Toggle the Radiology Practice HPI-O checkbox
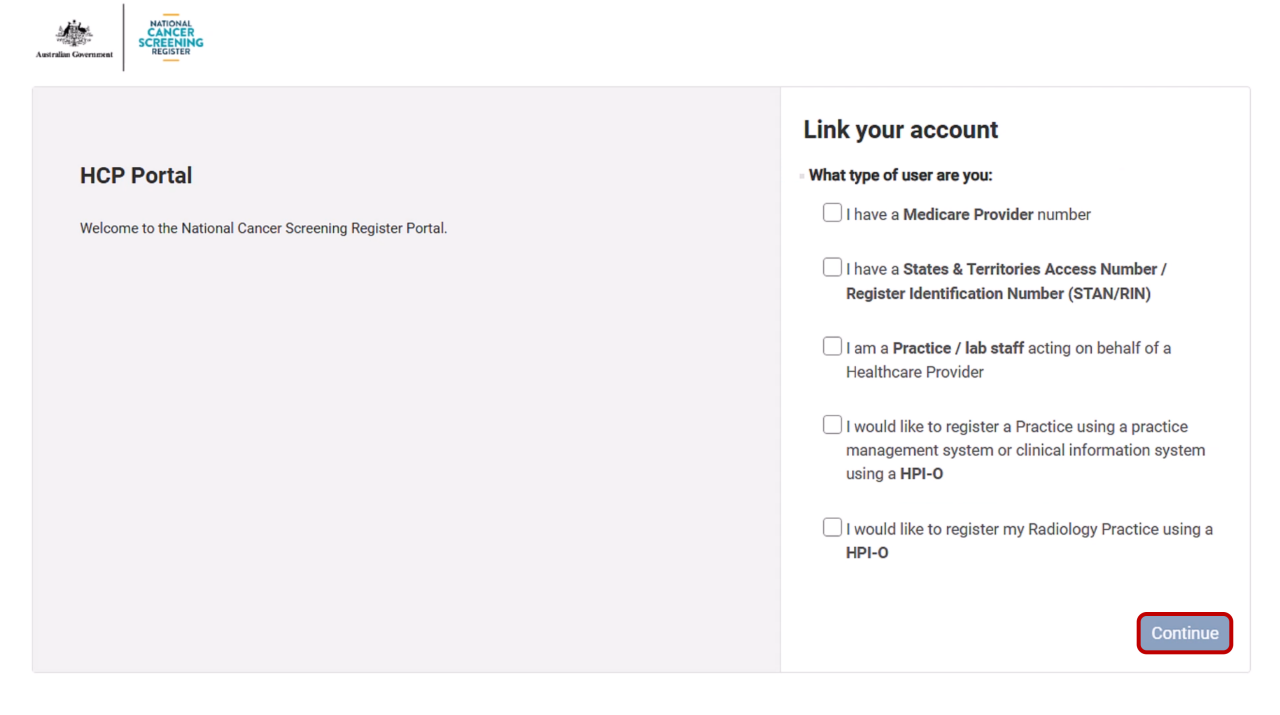The width and height of the screenshot is (1280, 715). coord(832,527)
